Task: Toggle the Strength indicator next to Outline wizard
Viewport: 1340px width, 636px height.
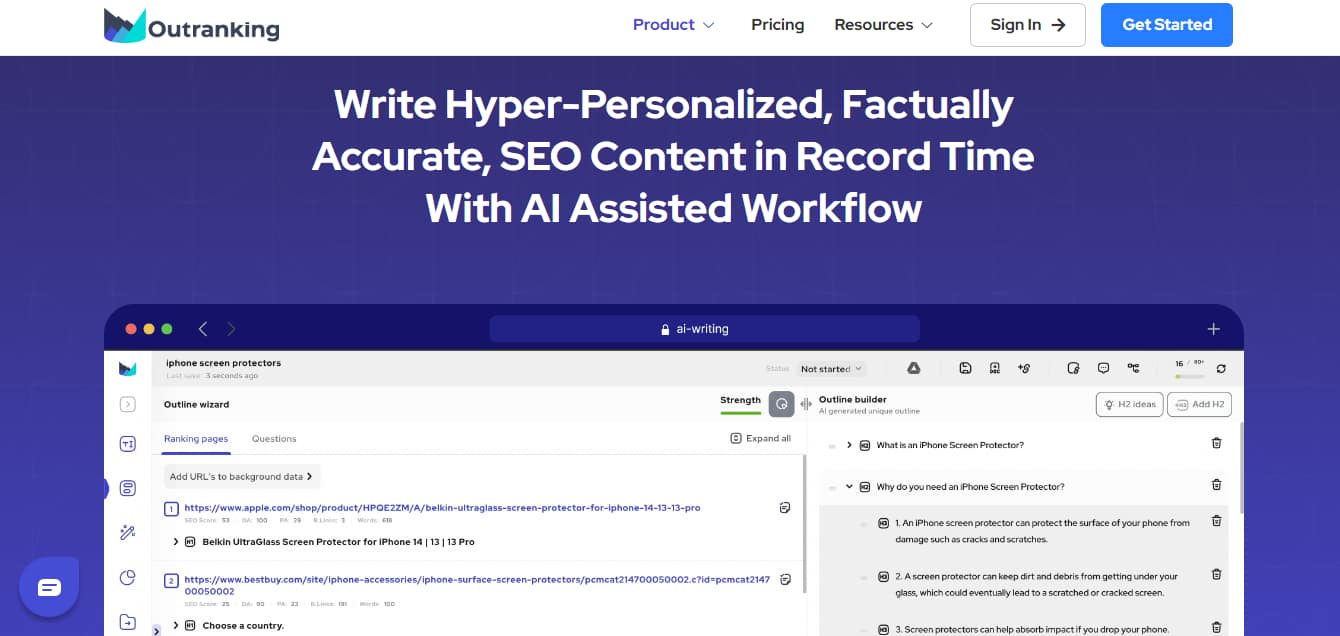Action: tap(781, 403)
